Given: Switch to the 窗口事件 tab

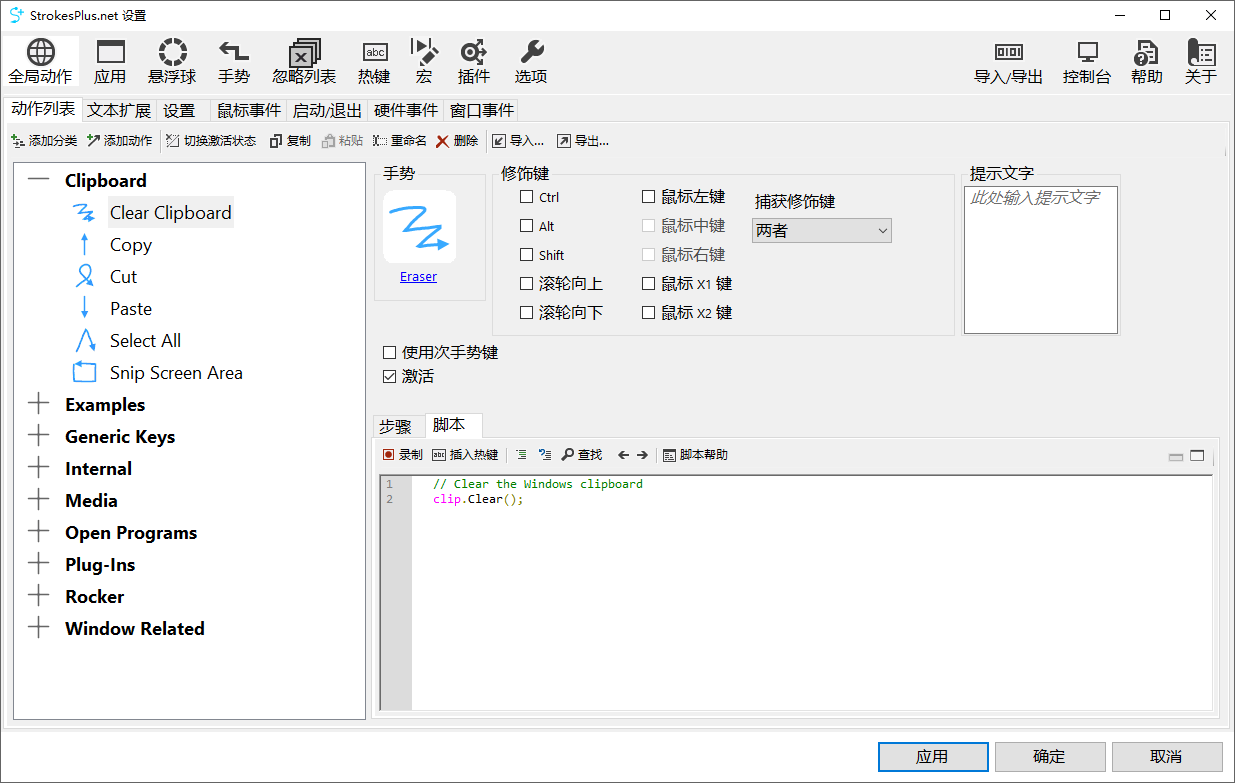Looking at the screenshot, I should click(482, 110).
